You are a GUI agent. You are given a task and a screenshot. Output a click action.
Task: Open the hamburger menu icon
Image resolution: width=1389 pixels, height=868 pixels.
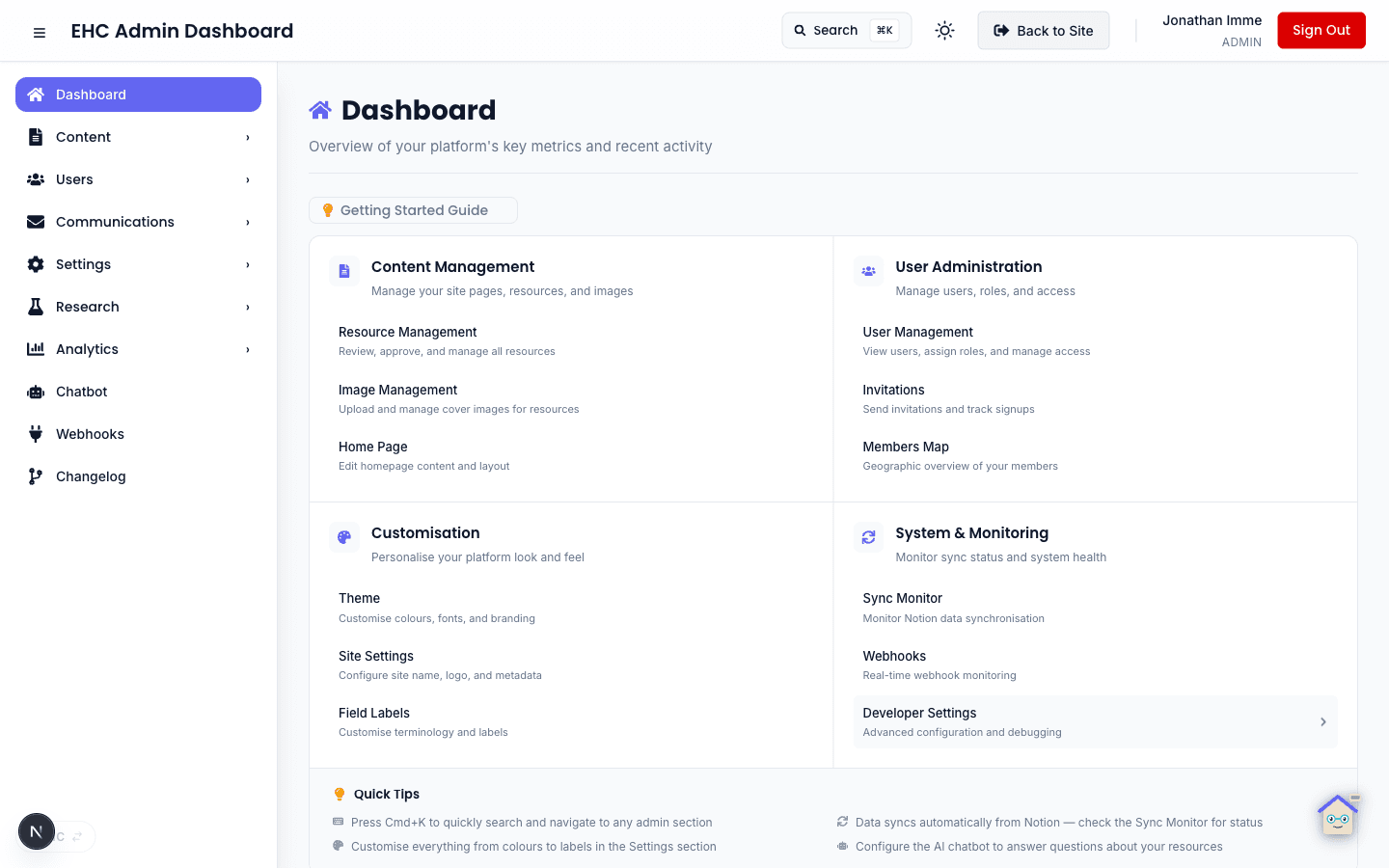pyautogui.click(x=39, y=31)
